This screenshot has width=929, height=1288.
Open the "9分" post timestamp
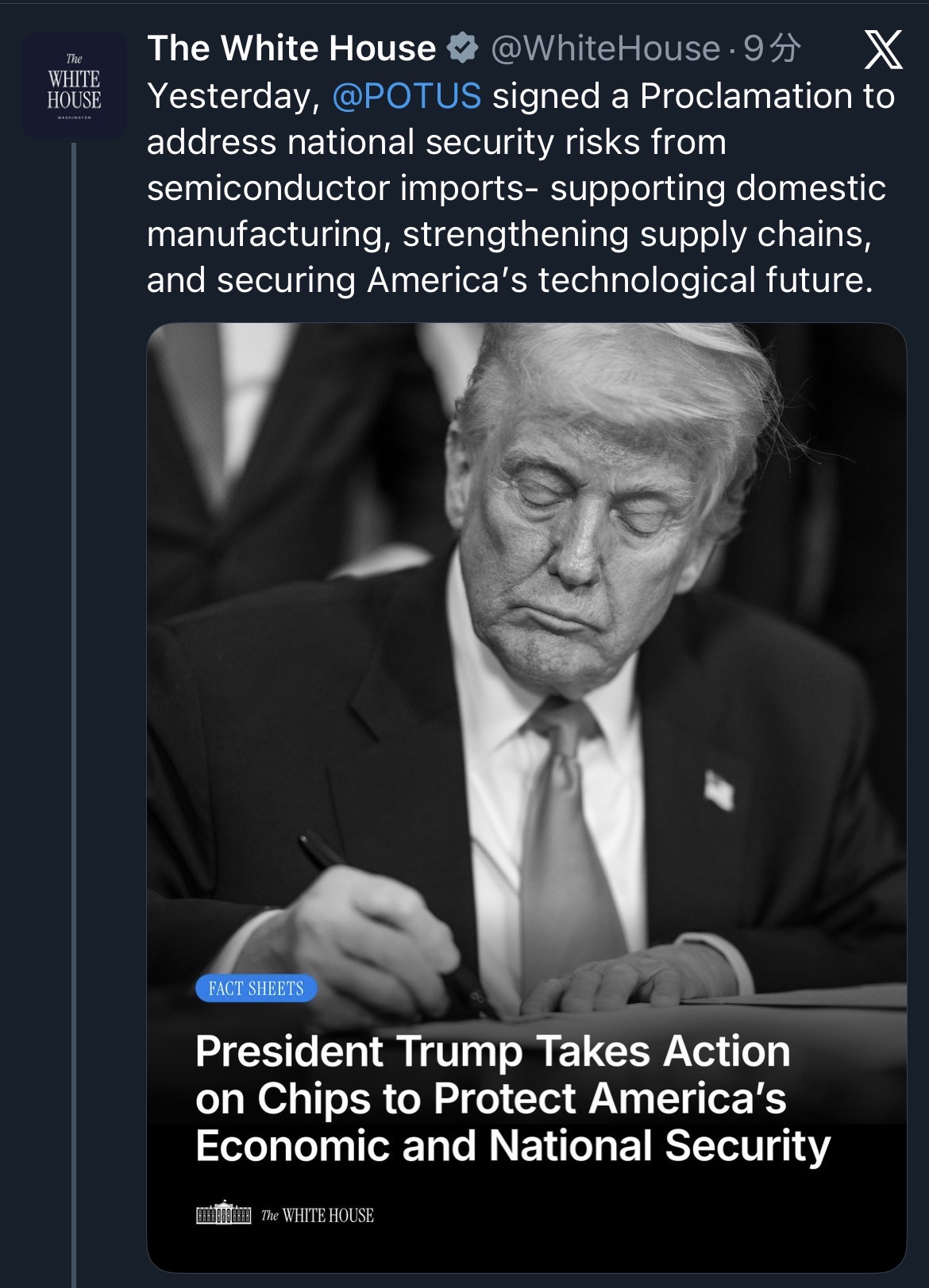point(772,48)
